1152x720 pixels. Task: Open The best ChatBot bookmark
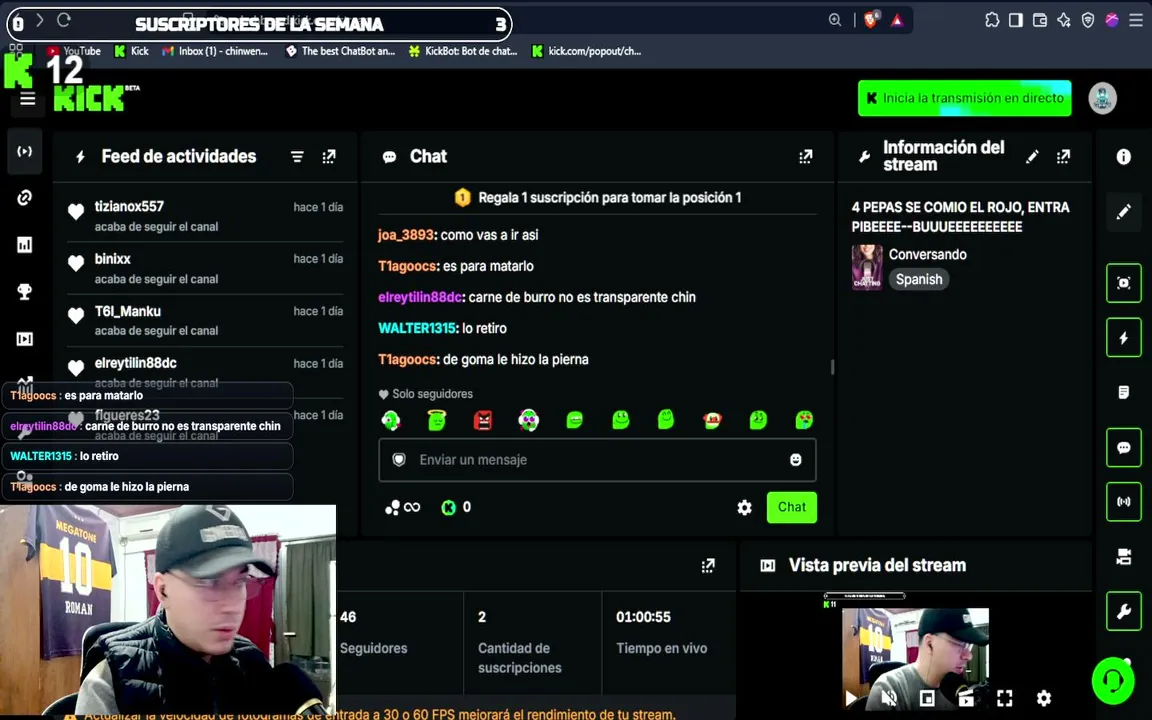[340, 51]
